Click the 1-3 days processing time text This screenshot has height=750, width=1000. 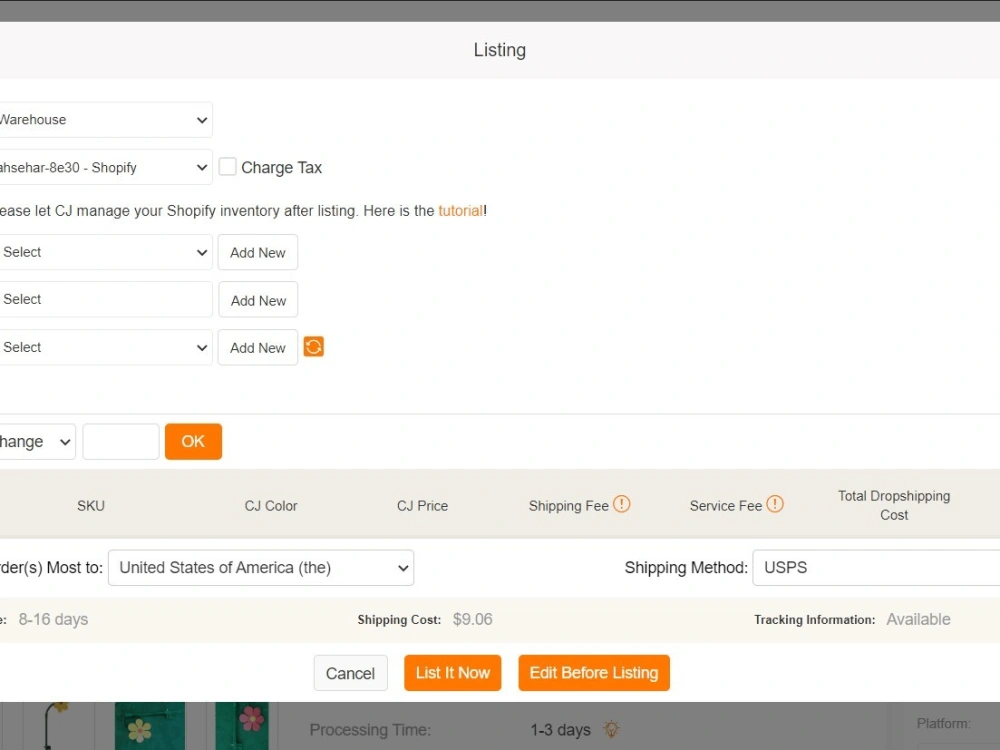[561, 730]
